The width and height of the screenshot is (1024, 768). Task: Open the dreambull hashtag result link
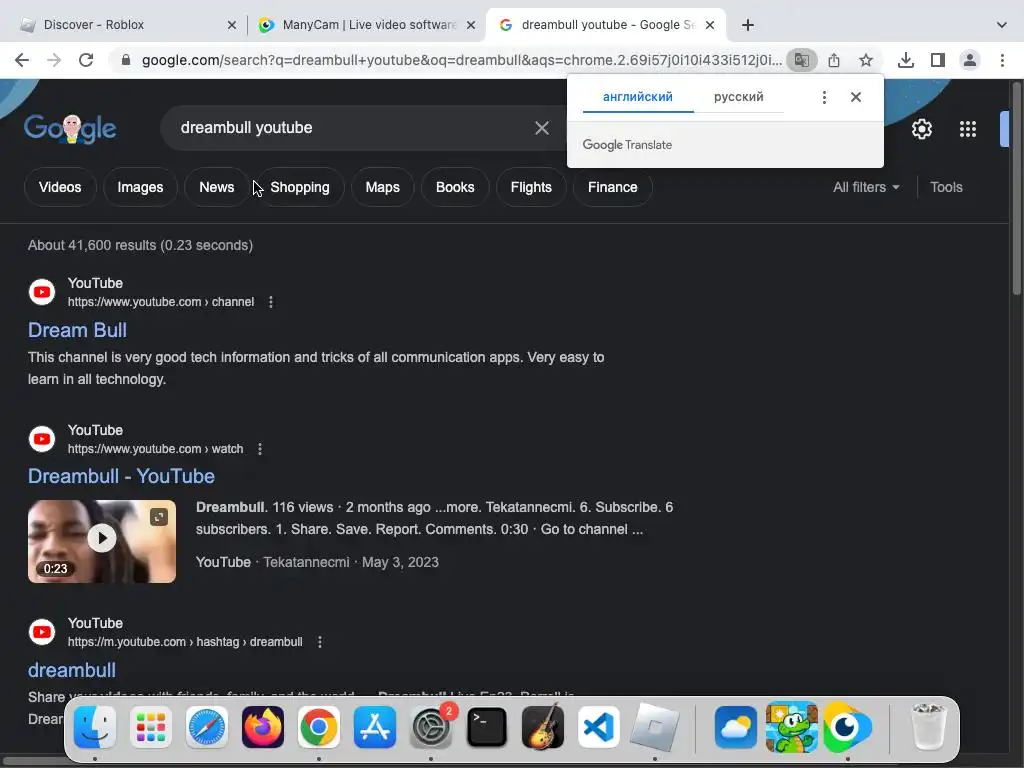coord(72,670)
